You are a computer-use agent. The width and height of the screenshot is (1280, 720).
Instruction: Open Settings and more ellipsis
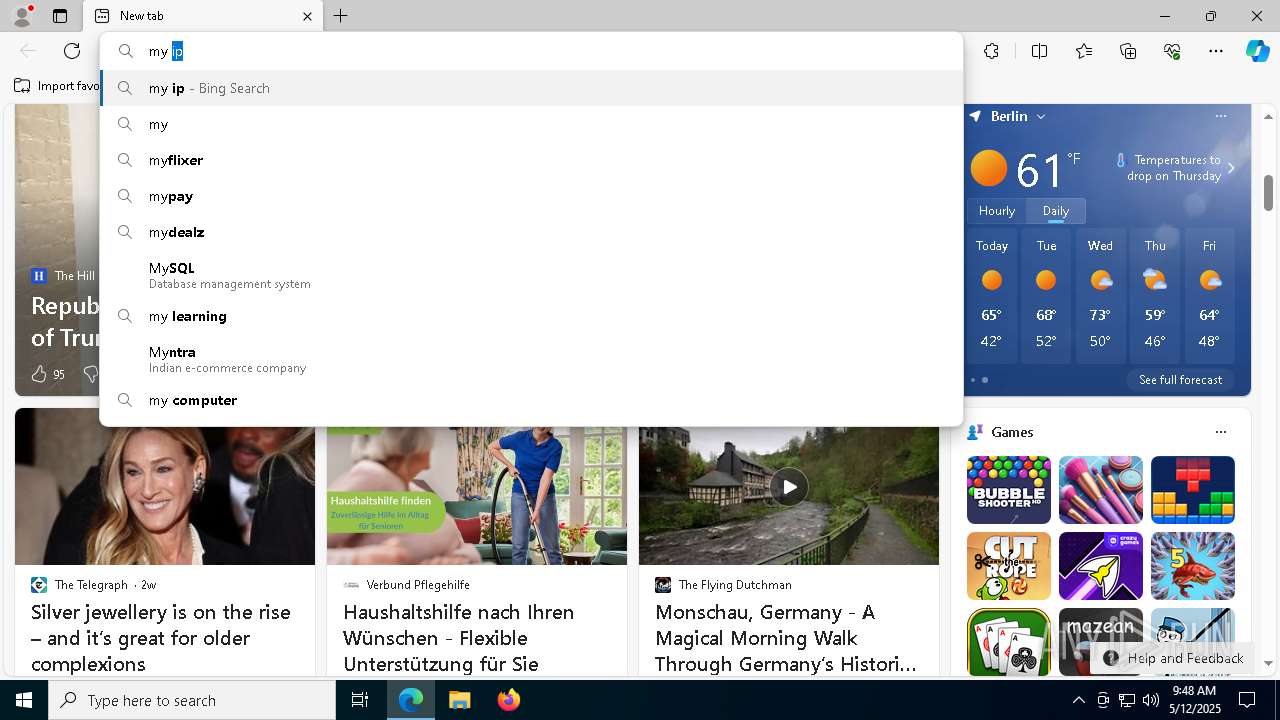coord(1216,51)
